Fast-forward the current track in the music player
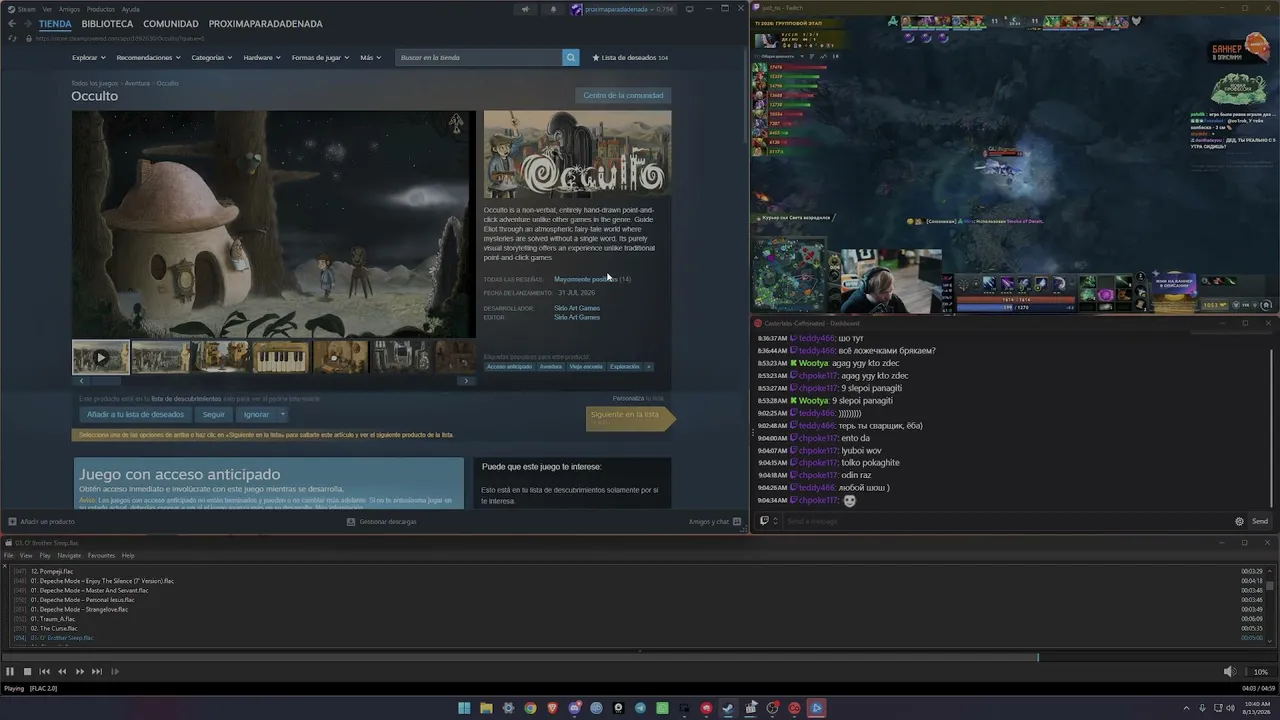Image resolution: width=1280 pixels, height=720 pixels. 79,672
